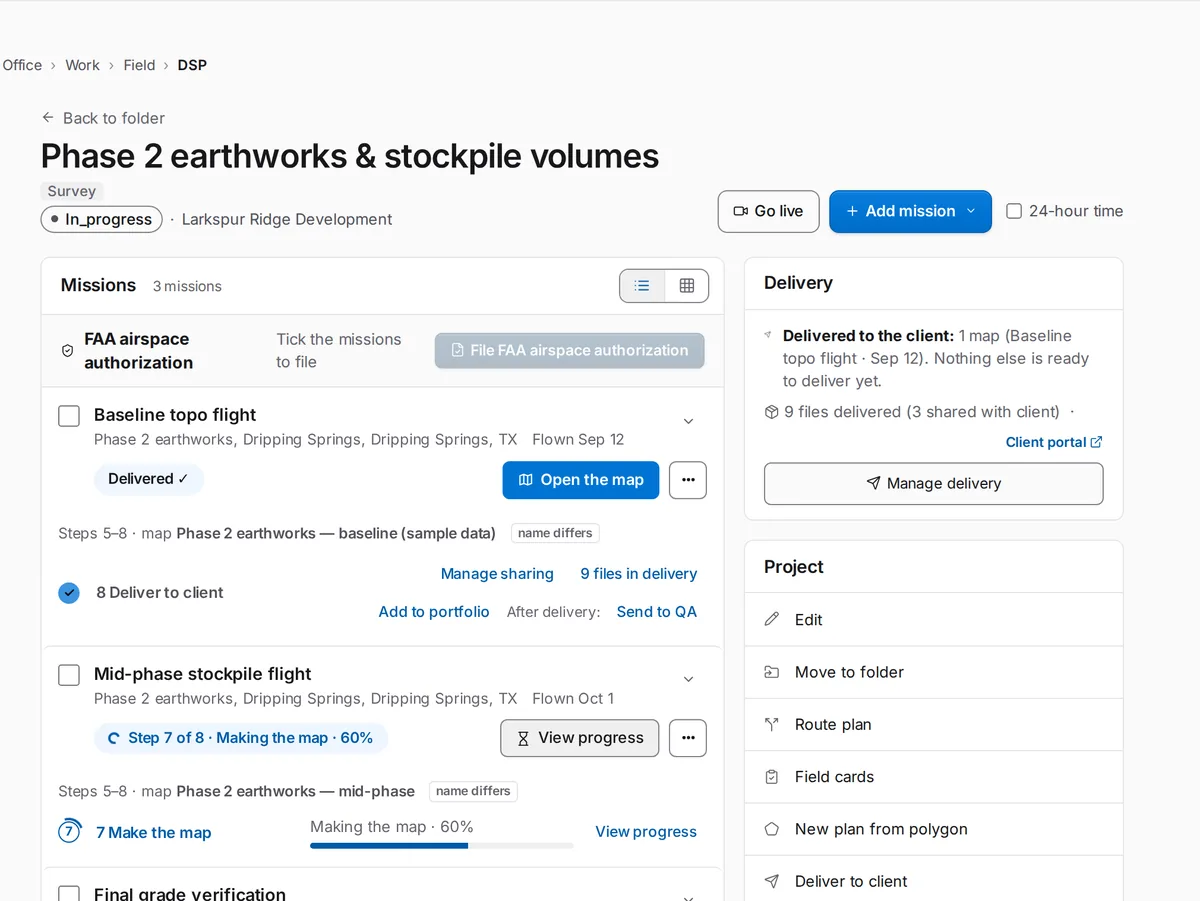Click name differs badge for baseline map
This screenshot has width=1200, height=901.
(555, 533)
